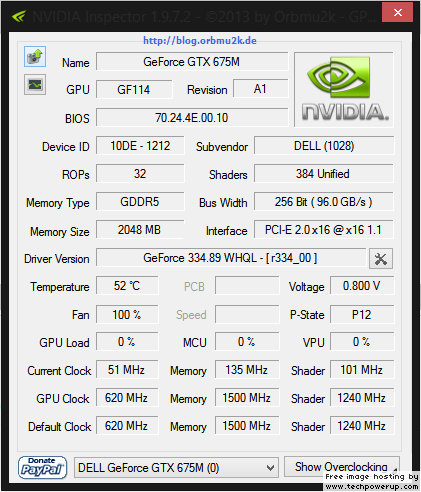The height and width of the screenshot is (492, 421).
Task: Click the Device ID label
Action: point(66,147)
